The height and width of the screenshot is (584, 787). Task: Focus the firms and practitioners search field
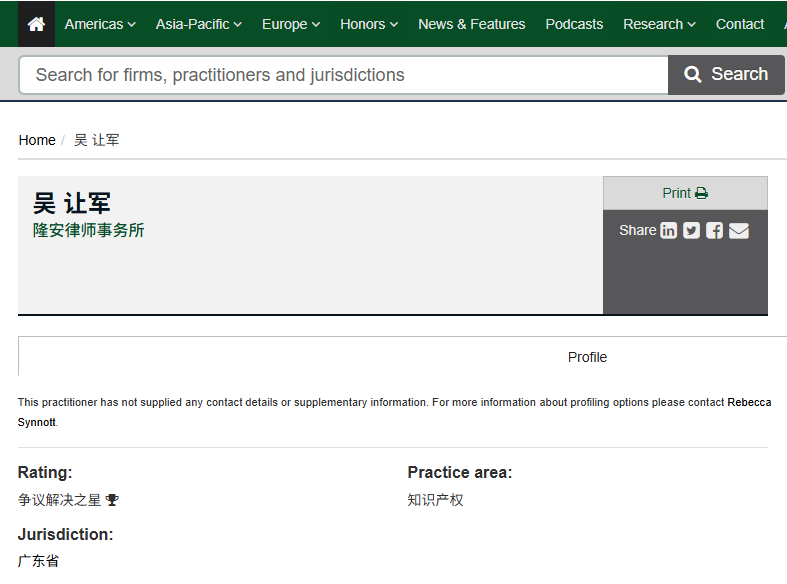[344, 75]
